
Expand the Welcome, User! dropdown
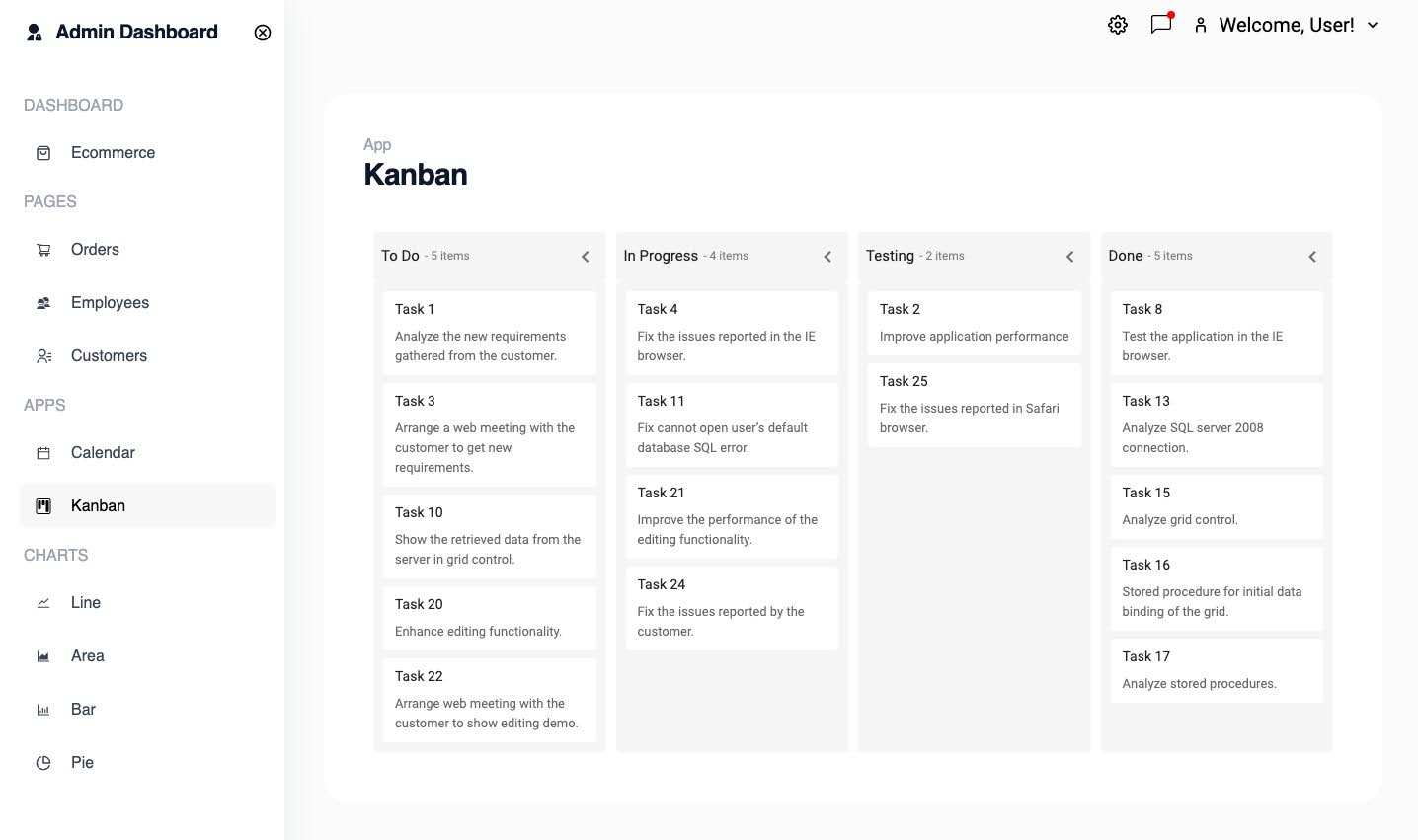(x=1373, y=25)
